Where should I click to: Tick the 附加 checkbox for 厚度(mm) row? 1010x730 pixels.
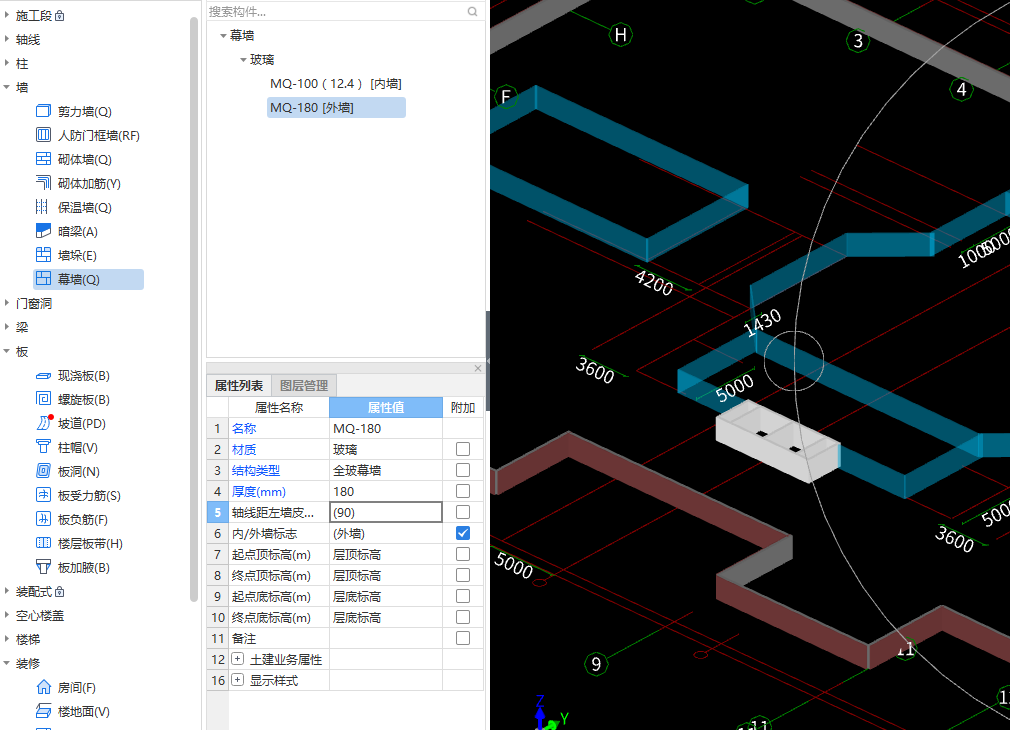[x=463, y=491]
